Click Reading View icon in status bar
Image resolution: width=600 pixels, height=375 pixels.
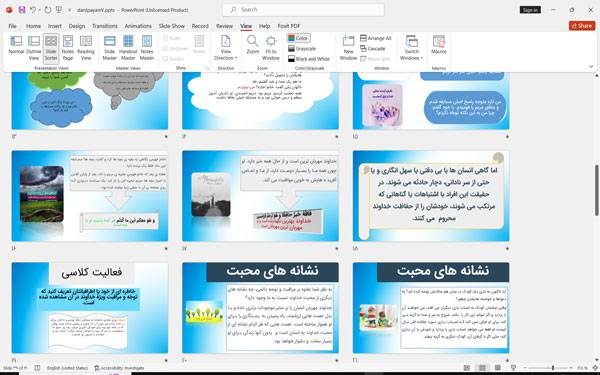click(497, 368)
